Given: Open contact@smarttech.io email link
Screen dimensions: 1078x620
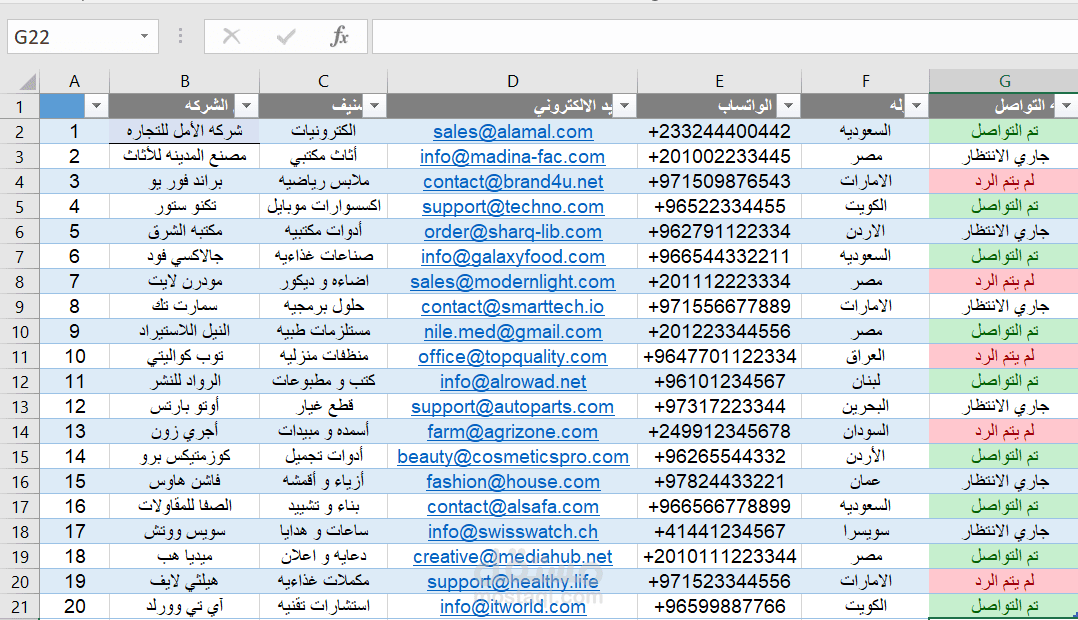Looking at the screenshot, I should (x=512, y=307).
